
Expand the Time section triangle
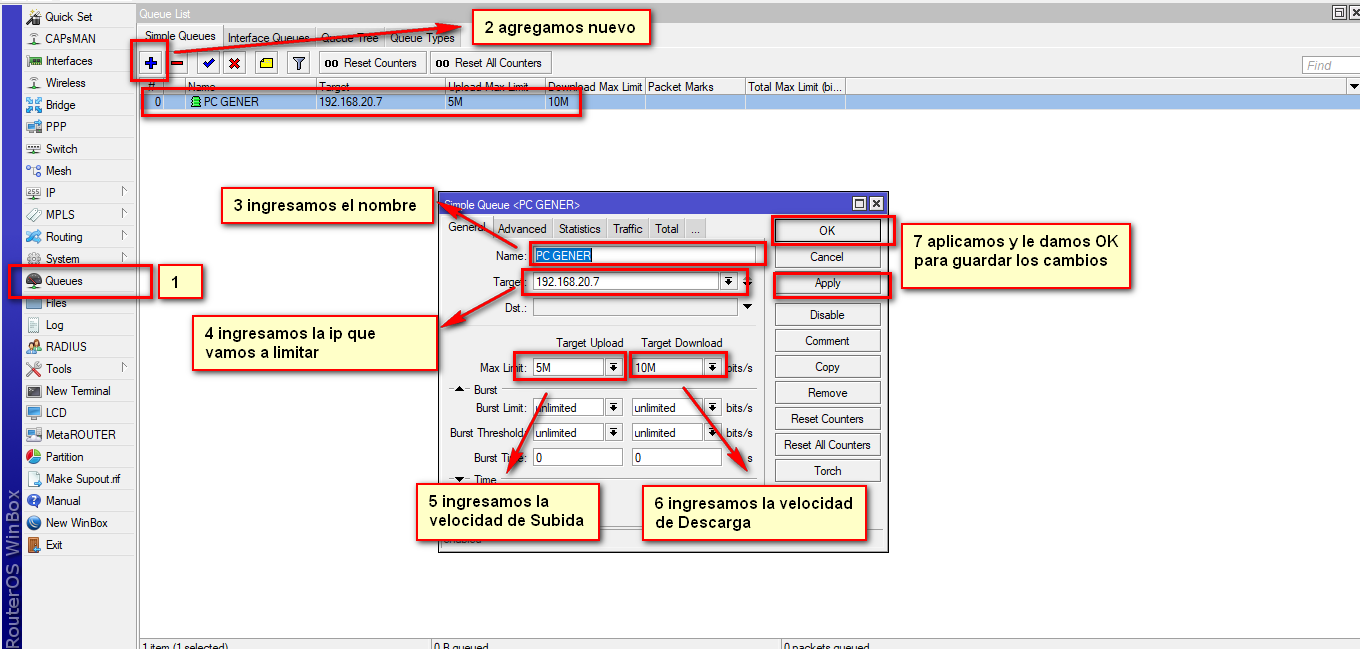pos(461,480)
